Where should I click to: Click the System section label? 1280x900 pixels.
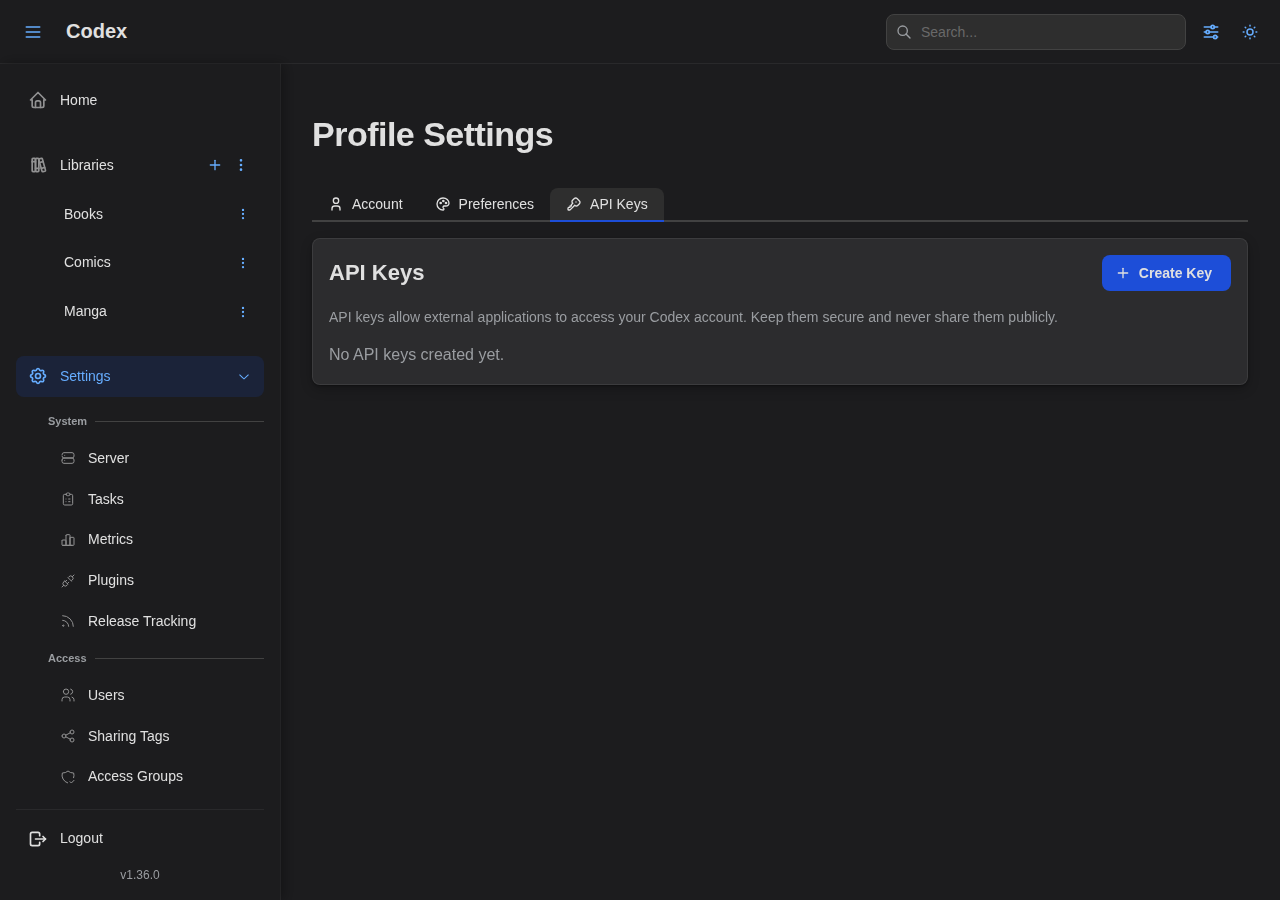(x=67, y=421)
